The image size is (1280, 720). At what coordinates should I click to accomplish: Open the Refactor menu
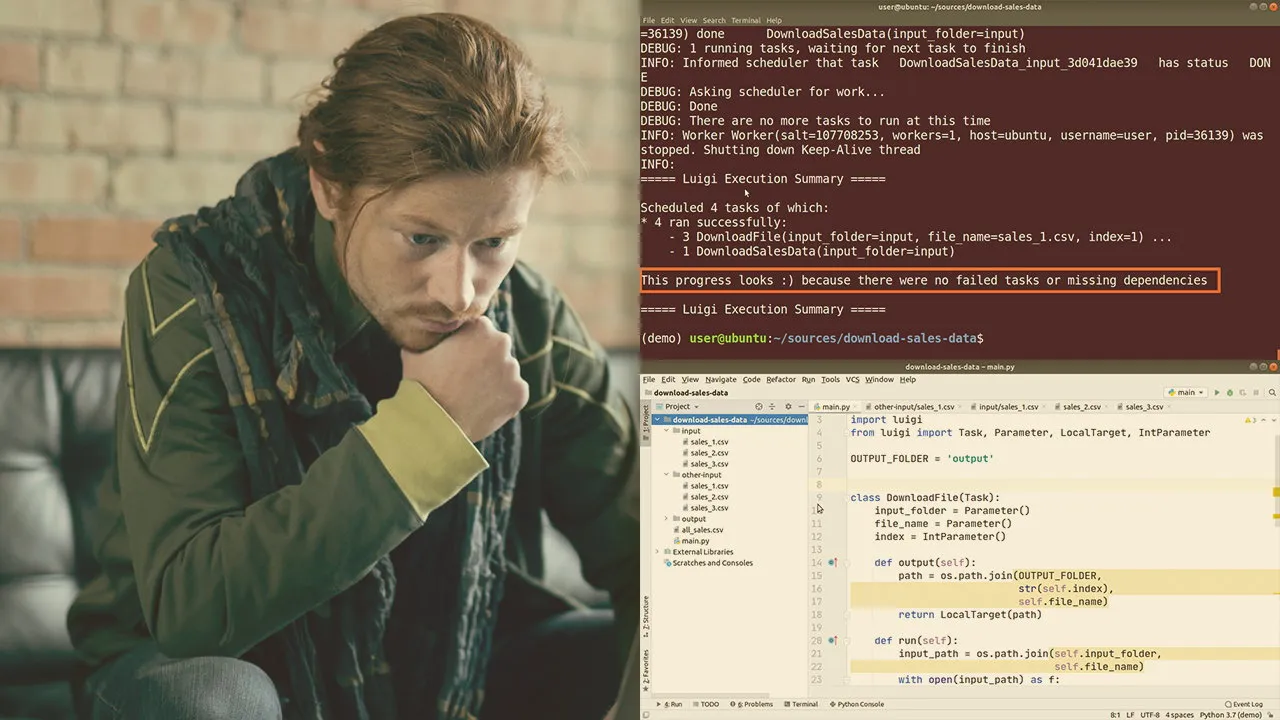(x=781, y=380)
